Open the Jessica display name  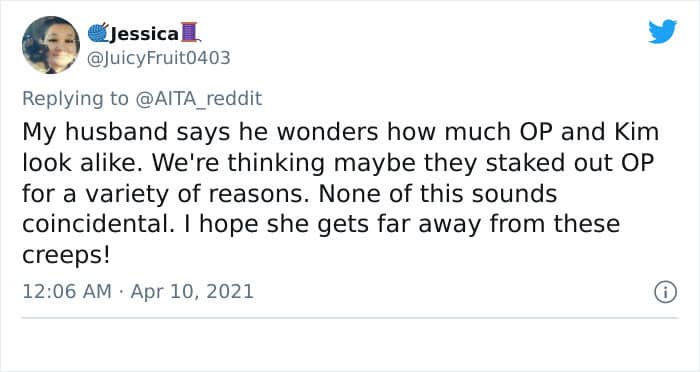(x=143, y=33)
